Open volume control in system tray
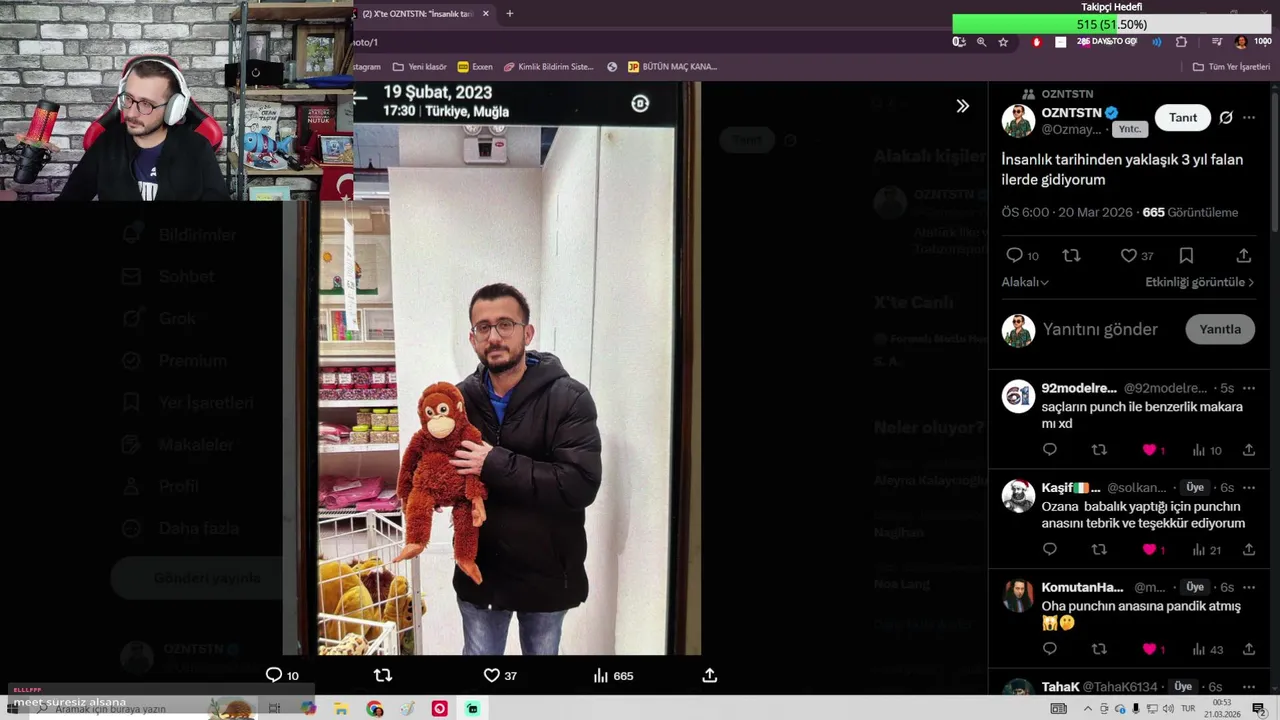 click(x=1168, y=709)
